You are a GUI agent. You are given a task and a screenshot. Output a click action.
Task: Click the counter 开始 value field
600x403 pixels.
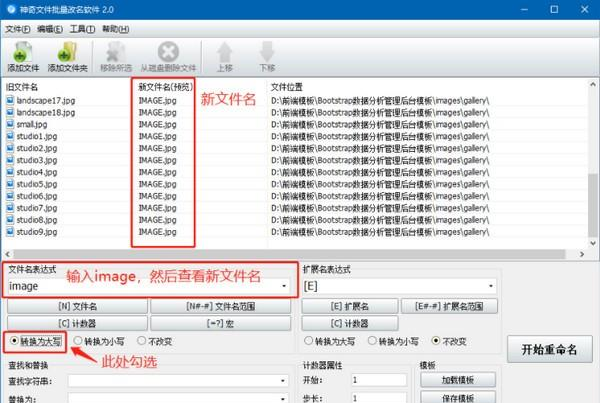tap(380, 381)
